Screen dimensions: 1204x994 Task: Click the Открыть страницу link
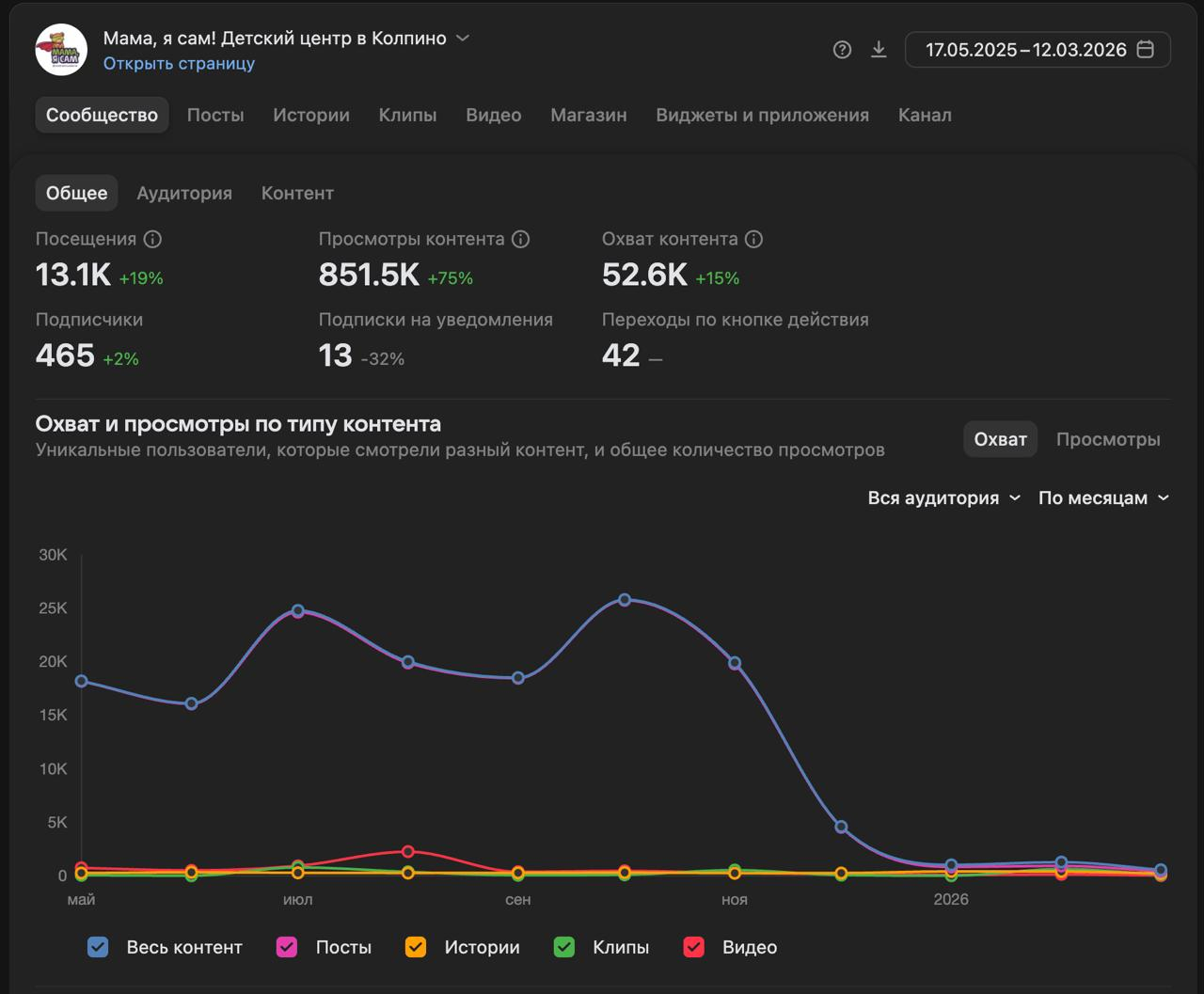click(x=179, y=64)
